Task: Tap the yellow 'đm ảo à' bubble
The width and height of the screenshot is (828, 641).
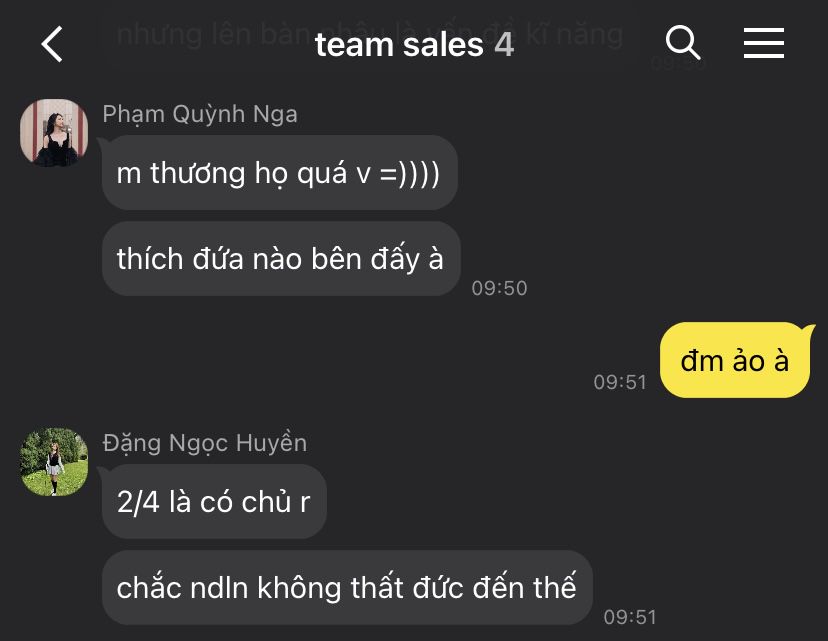Action: [735, 360]
